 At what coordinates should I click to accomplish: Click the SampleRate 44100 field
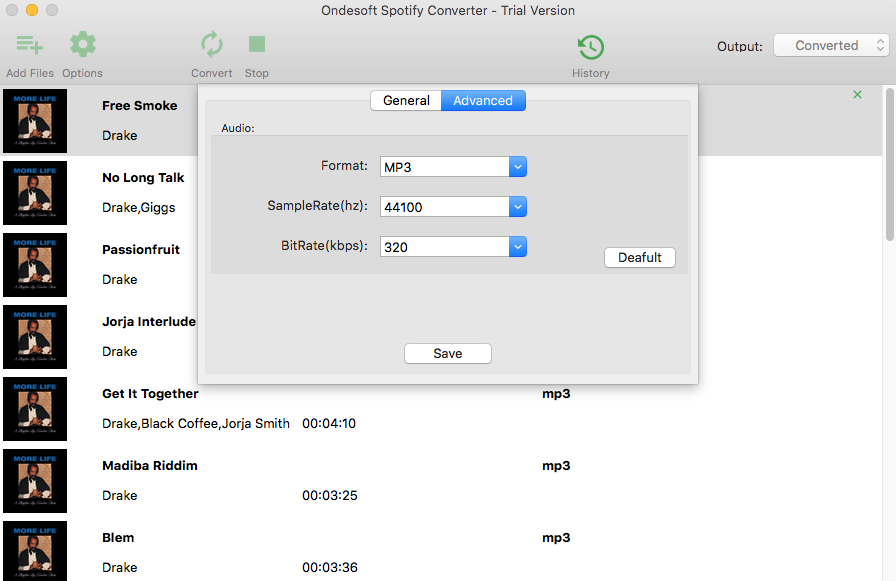(x=445, y=207)
